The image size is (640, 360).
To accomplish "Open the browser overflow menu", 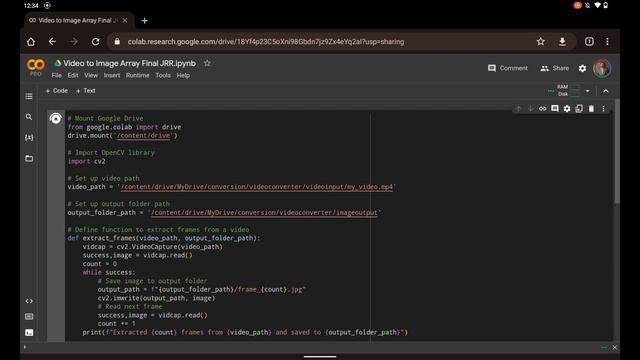I will 607,42.
